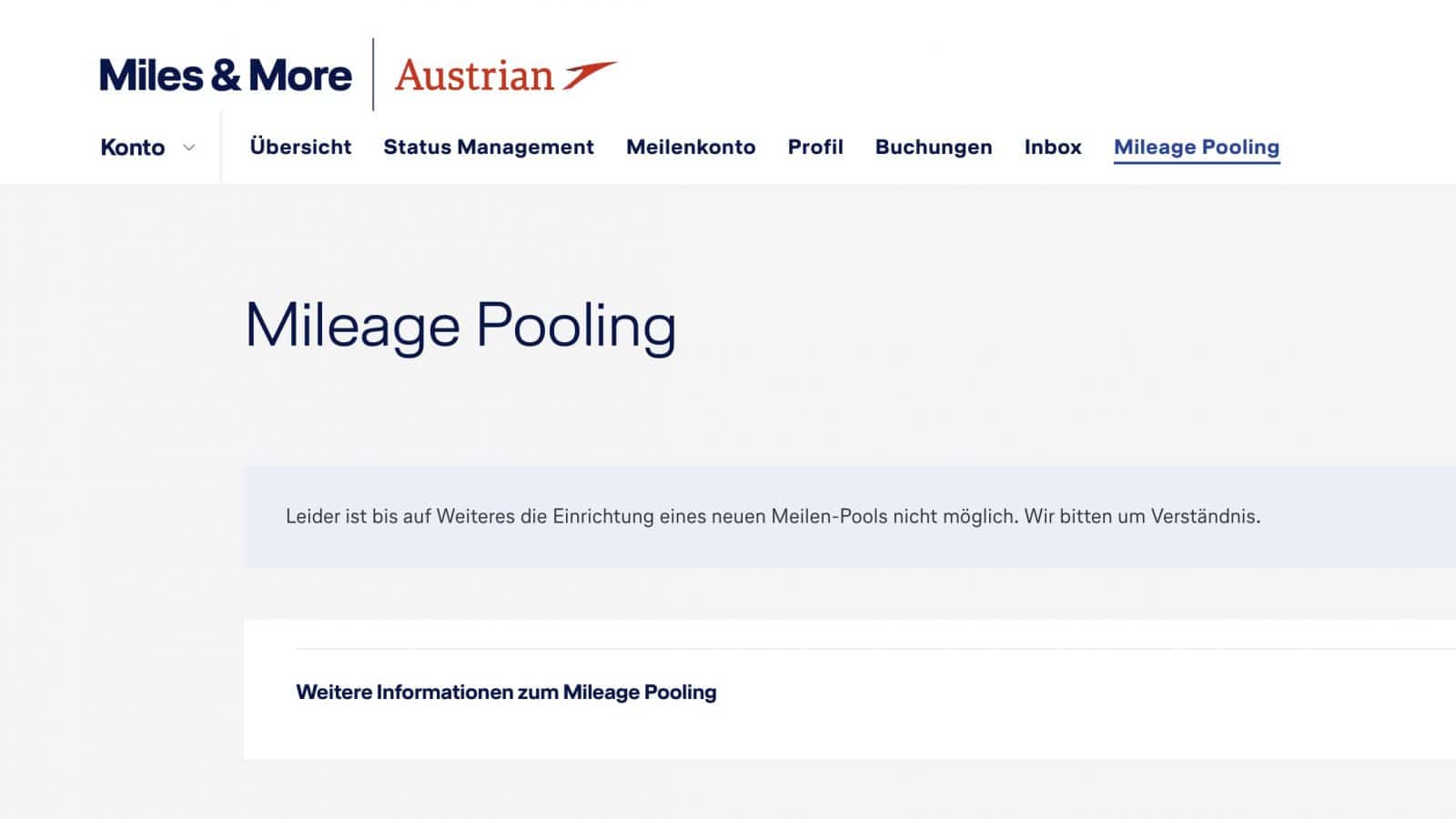Go to Status Management tab
The height and width of the screenshot is (819, 1456).
point(489,147)
